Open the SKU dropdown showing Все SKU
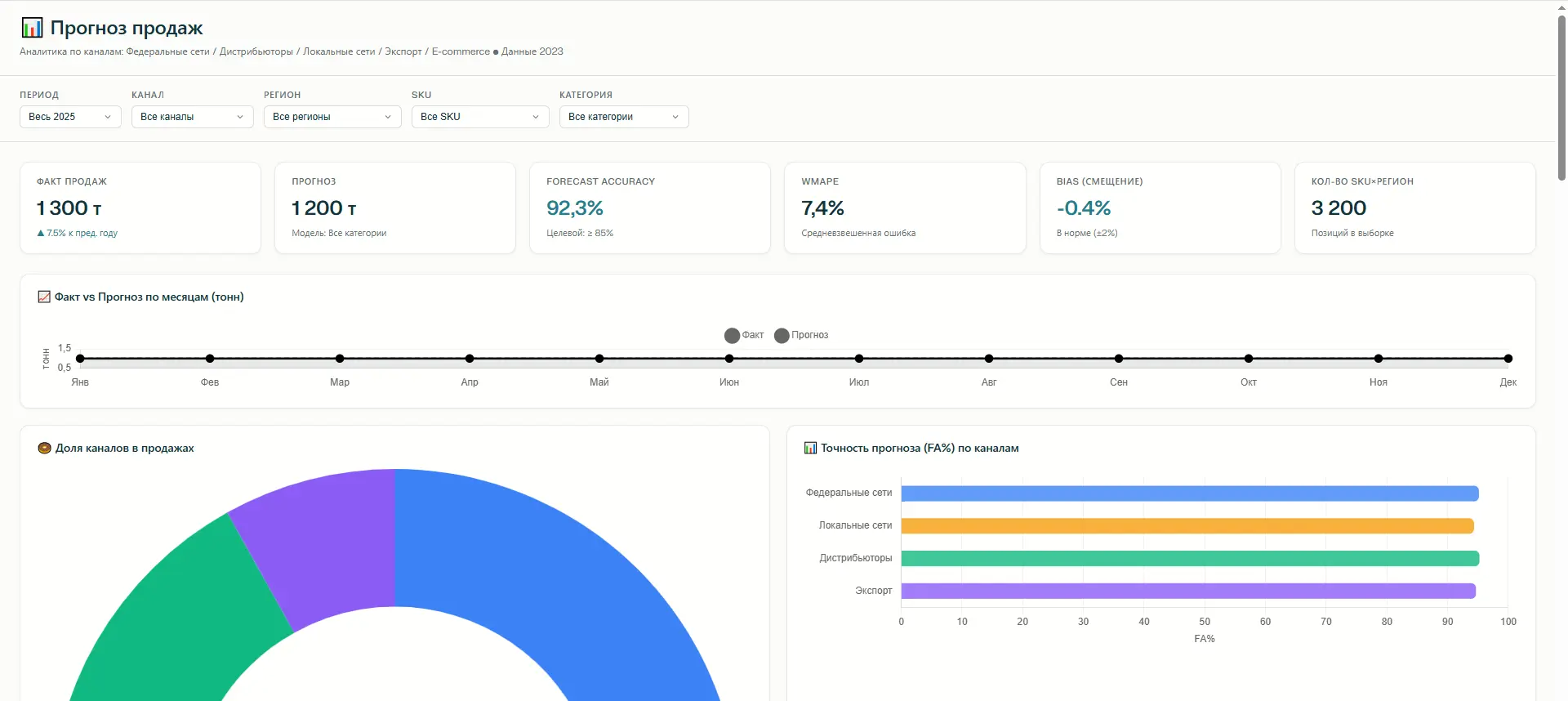 480,117
